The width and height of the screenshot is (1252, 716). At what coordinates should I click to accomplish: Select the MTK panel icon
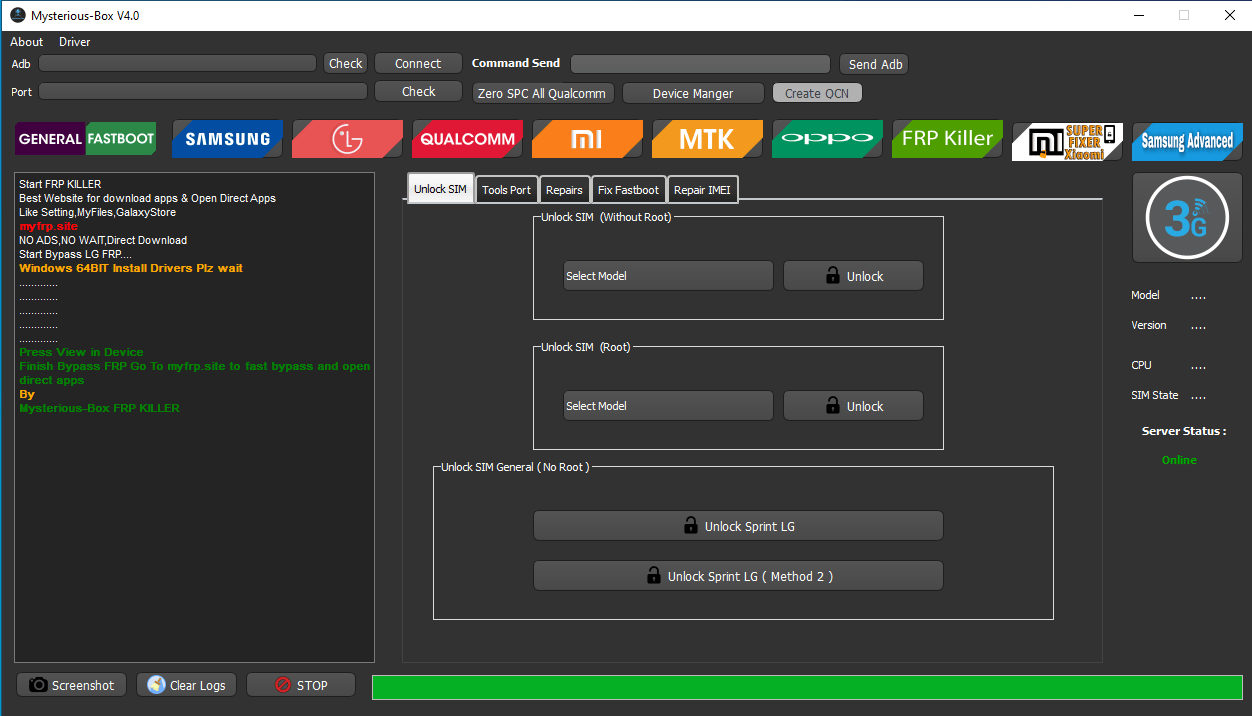click(x=707, y=139)
